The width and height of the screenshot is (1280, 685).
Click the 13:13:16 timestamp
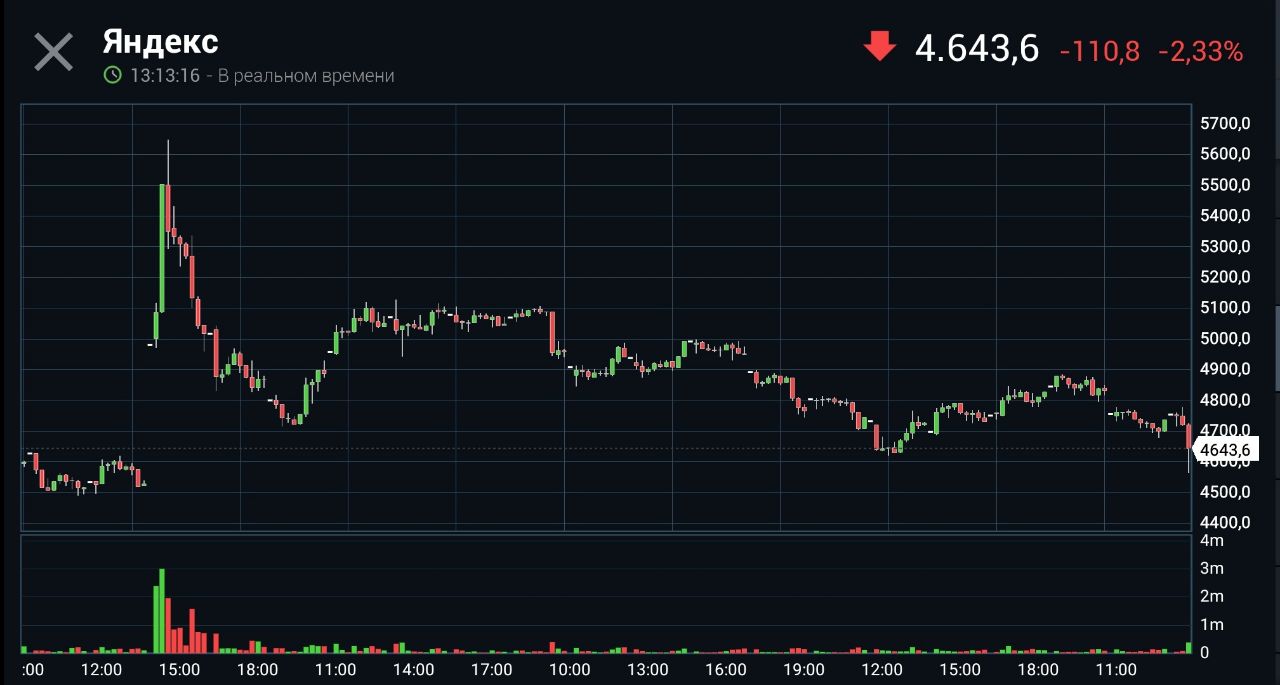point(165,76)
